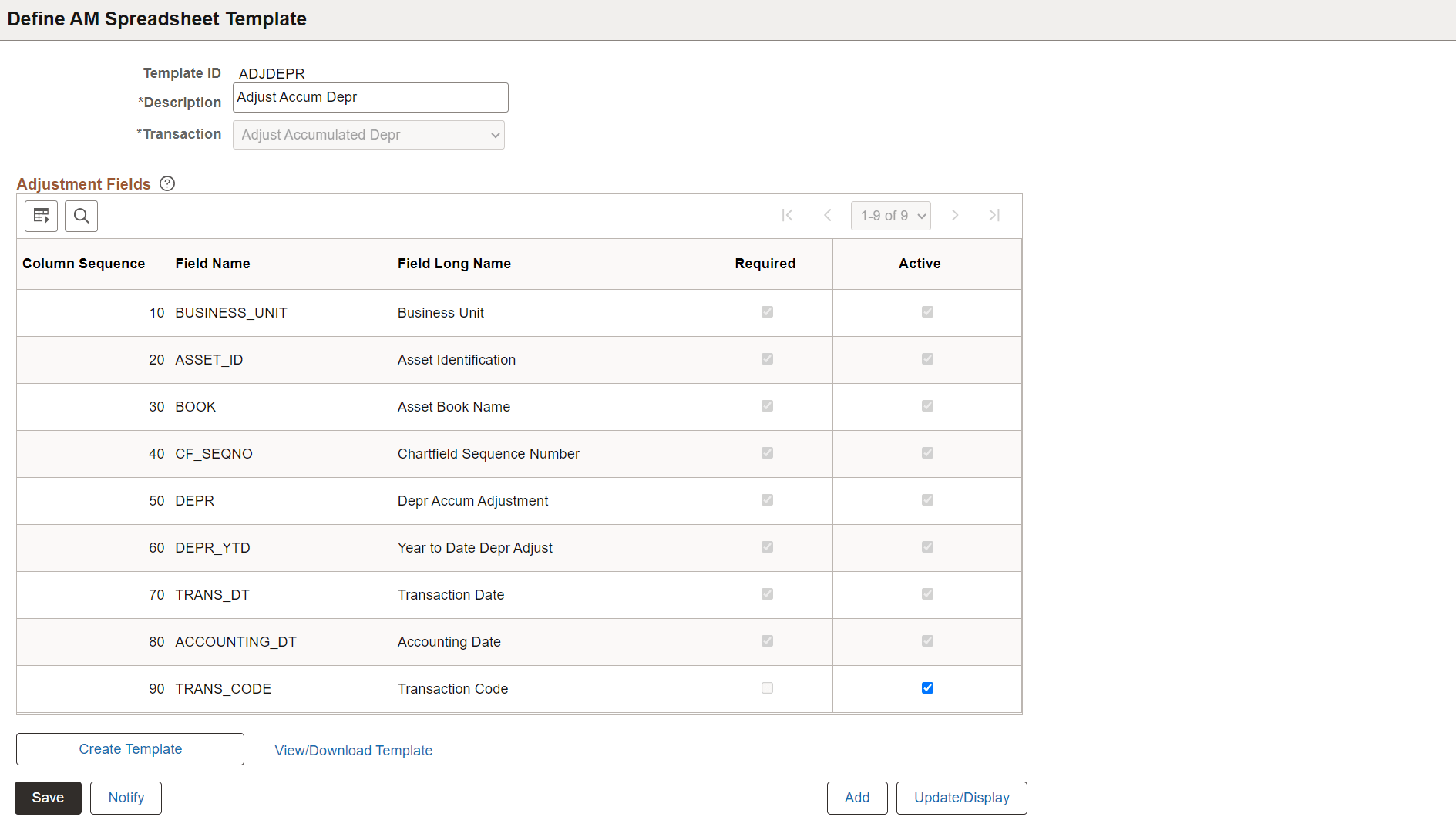This screenshot has width=1456, height=837.
Task: Open the grid personalization icon
Action: pos(40,216)
